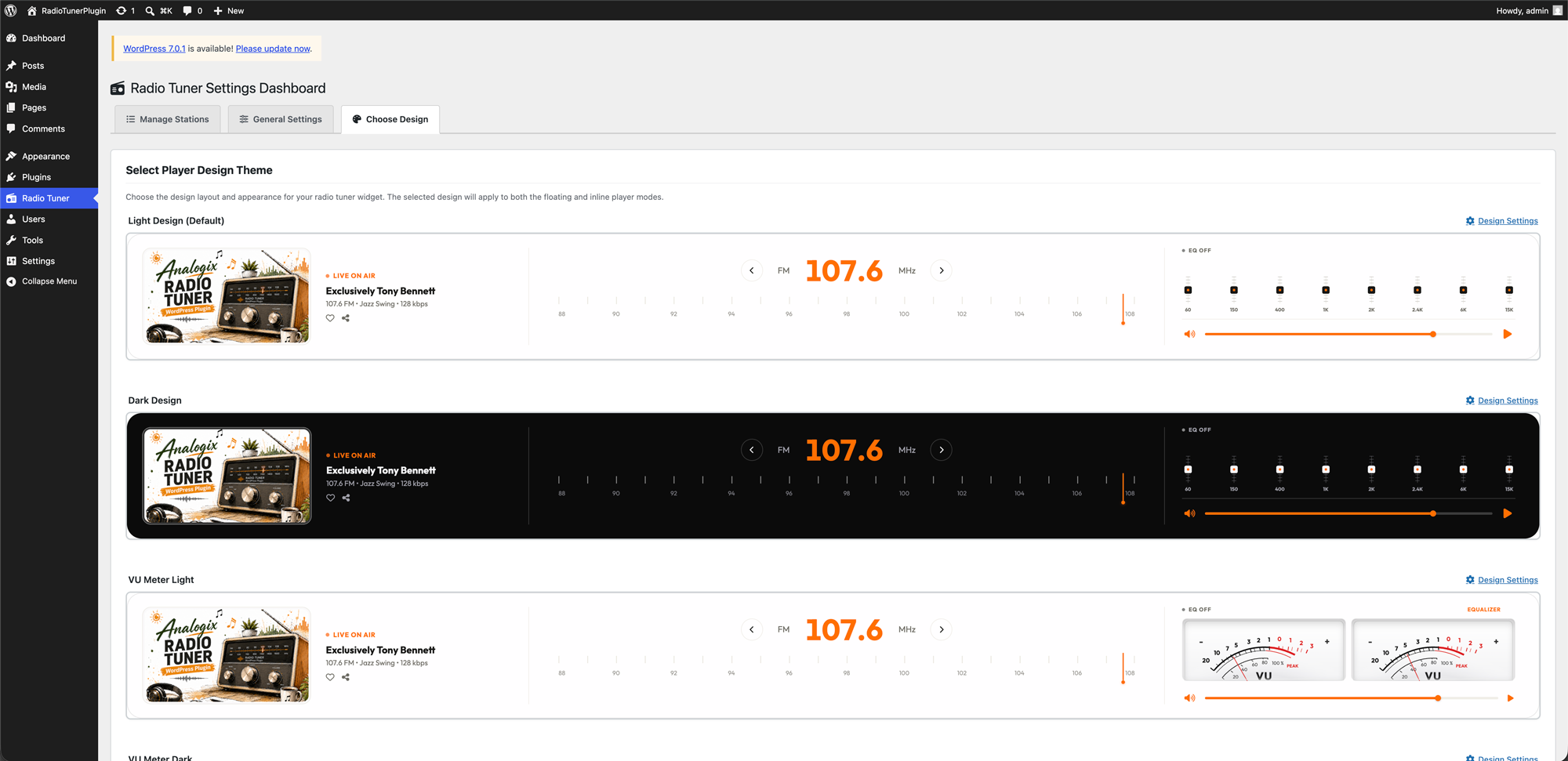Mute volume speaker icon in VU Meter Light
Screen dimensions: 1568x761
click(1189, 698)
